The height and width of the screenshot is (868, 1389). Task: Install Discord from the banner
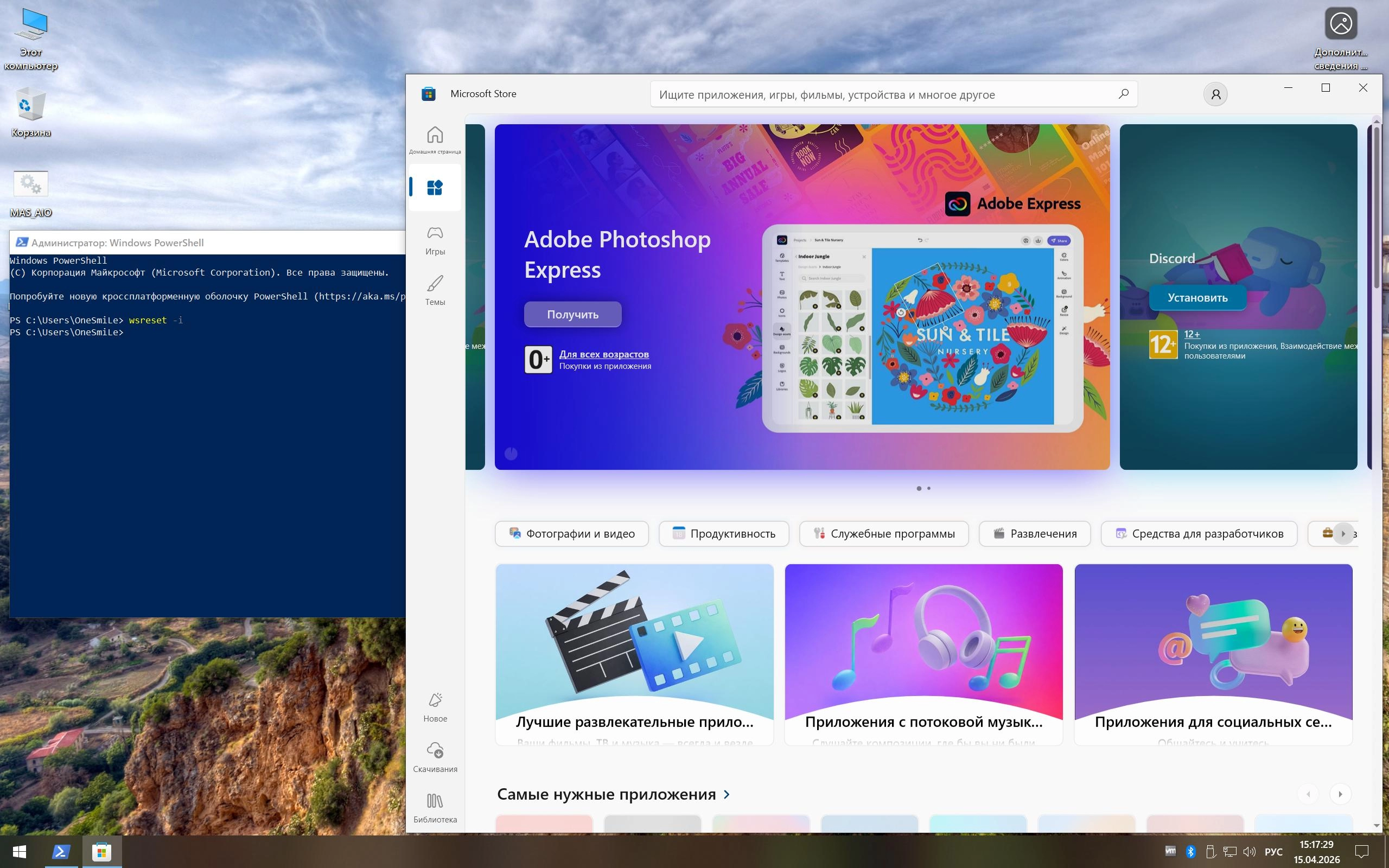[x=1197, y=298]
